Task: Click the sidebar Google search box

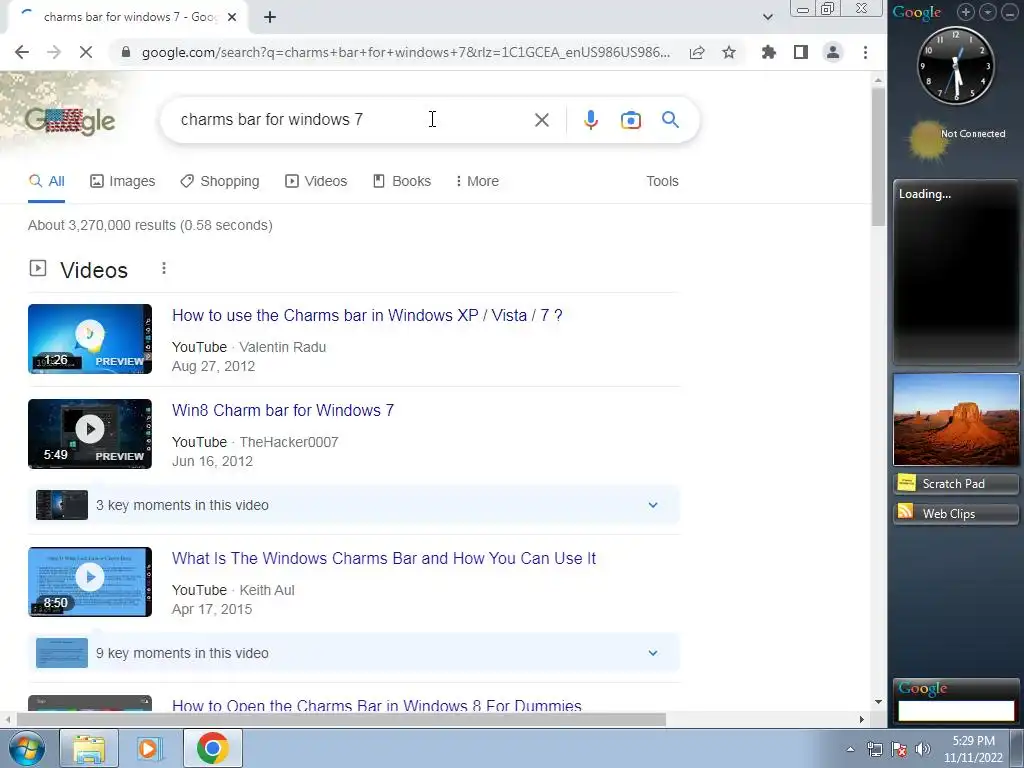Action: (956, 711)
